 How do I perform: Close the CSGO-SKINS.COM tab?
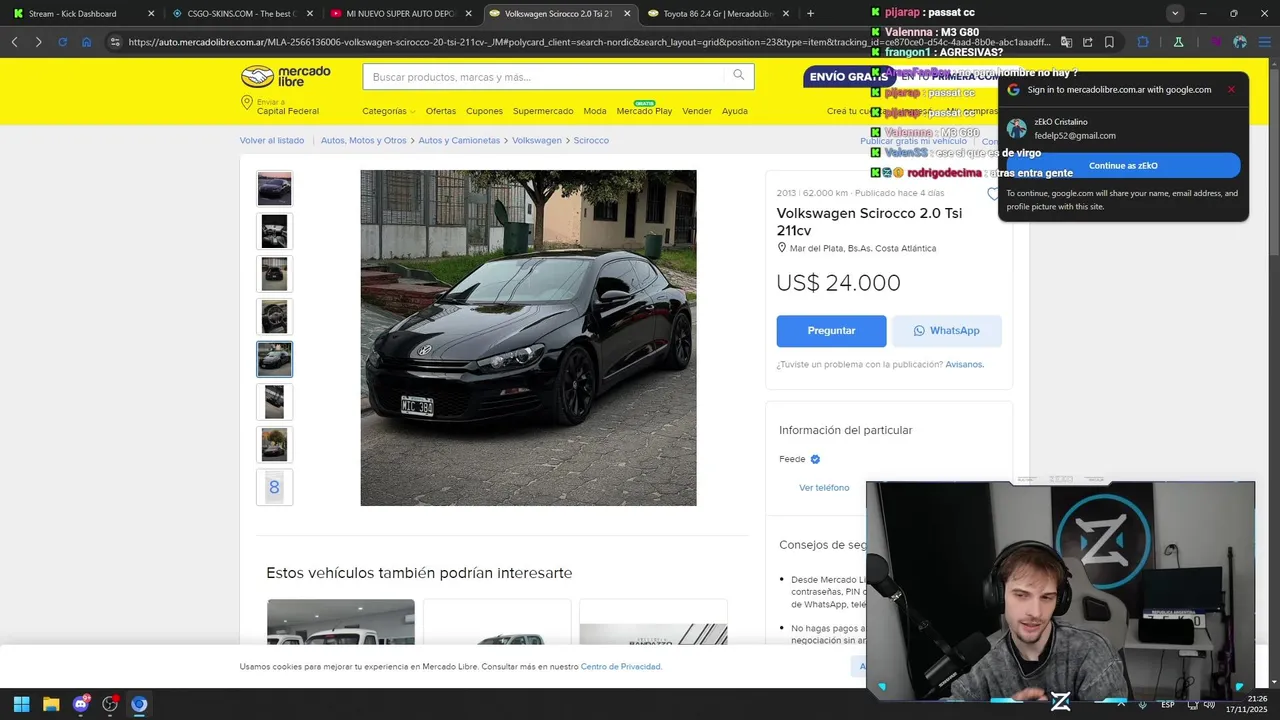(310, 14)
